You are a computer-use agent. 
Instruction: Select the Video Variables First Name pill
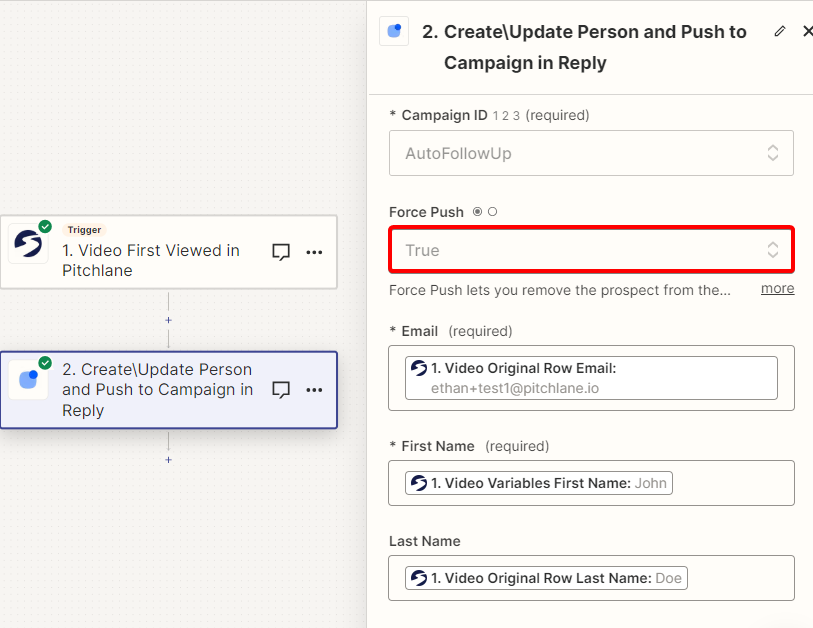coord(539,483)
